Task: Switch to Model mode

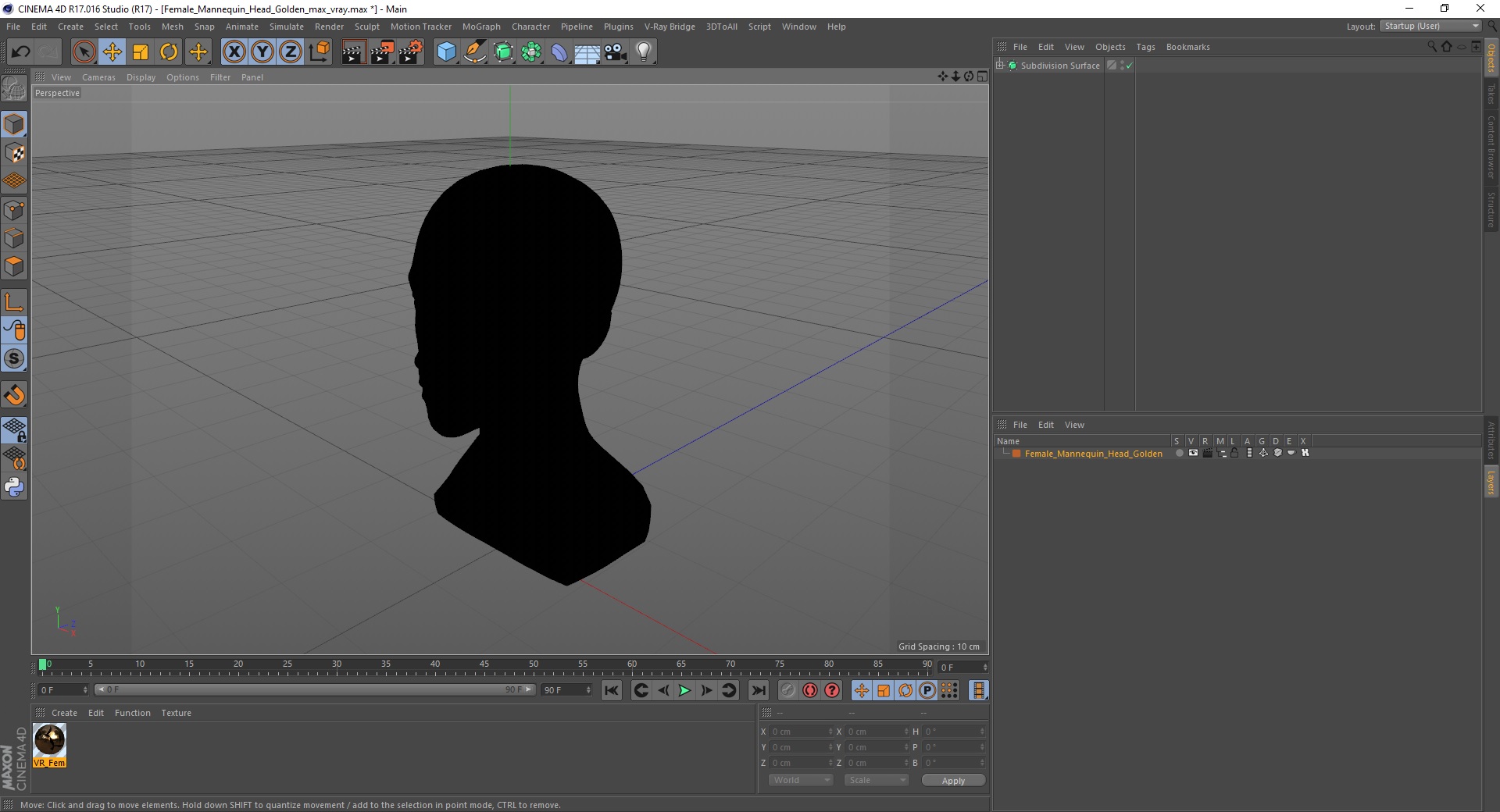Action: tap(14, 124)
